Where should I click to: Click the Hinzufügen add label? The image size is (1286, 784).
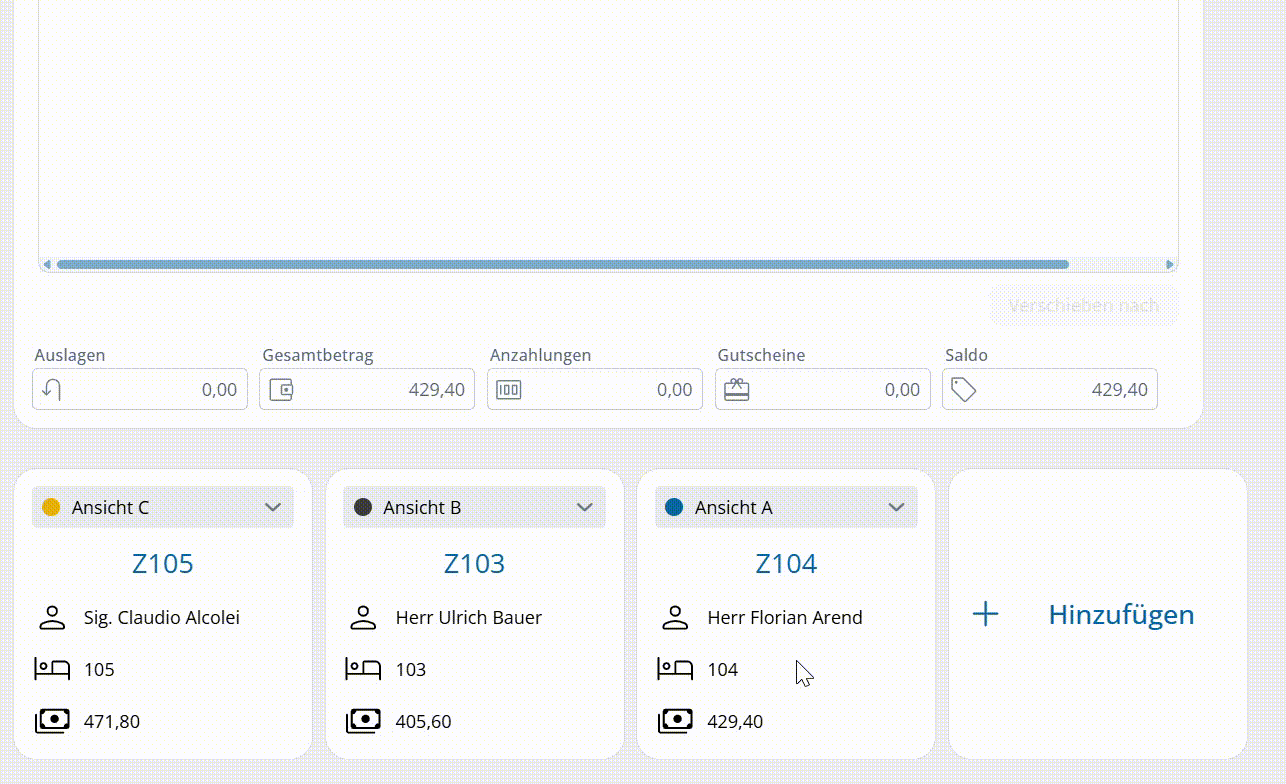1121,614
